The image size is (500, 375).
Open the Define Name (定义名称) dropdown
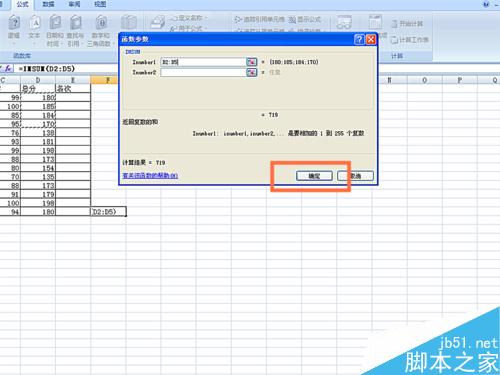(x=189, y=18)
